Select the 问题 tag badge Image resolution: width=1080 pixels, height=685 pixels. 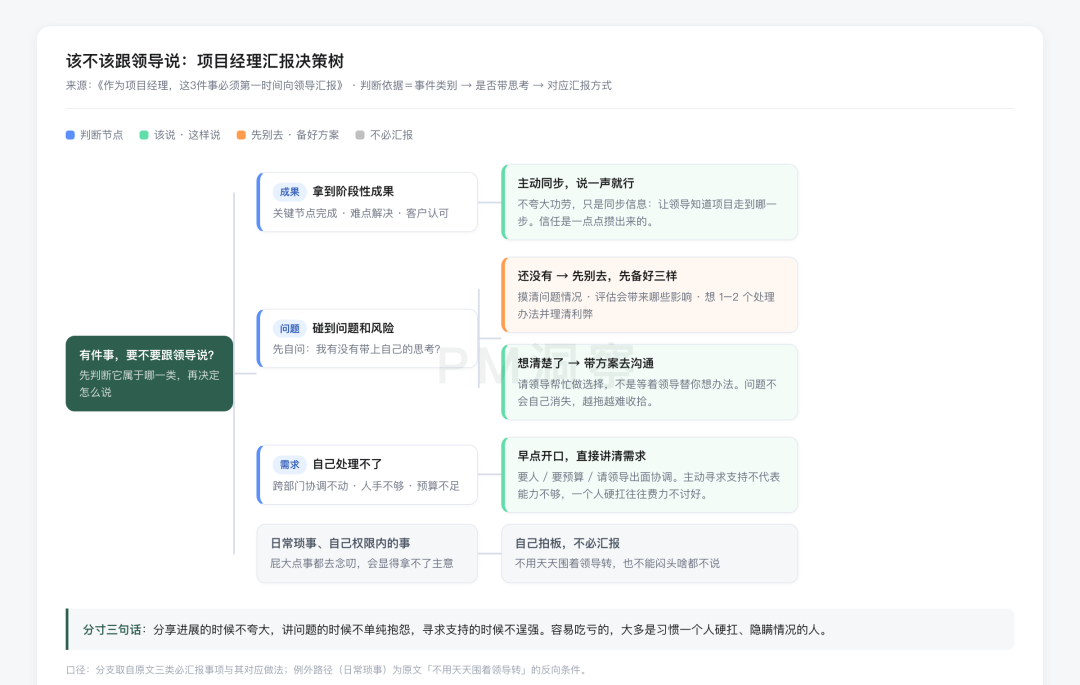coord(289,328)
